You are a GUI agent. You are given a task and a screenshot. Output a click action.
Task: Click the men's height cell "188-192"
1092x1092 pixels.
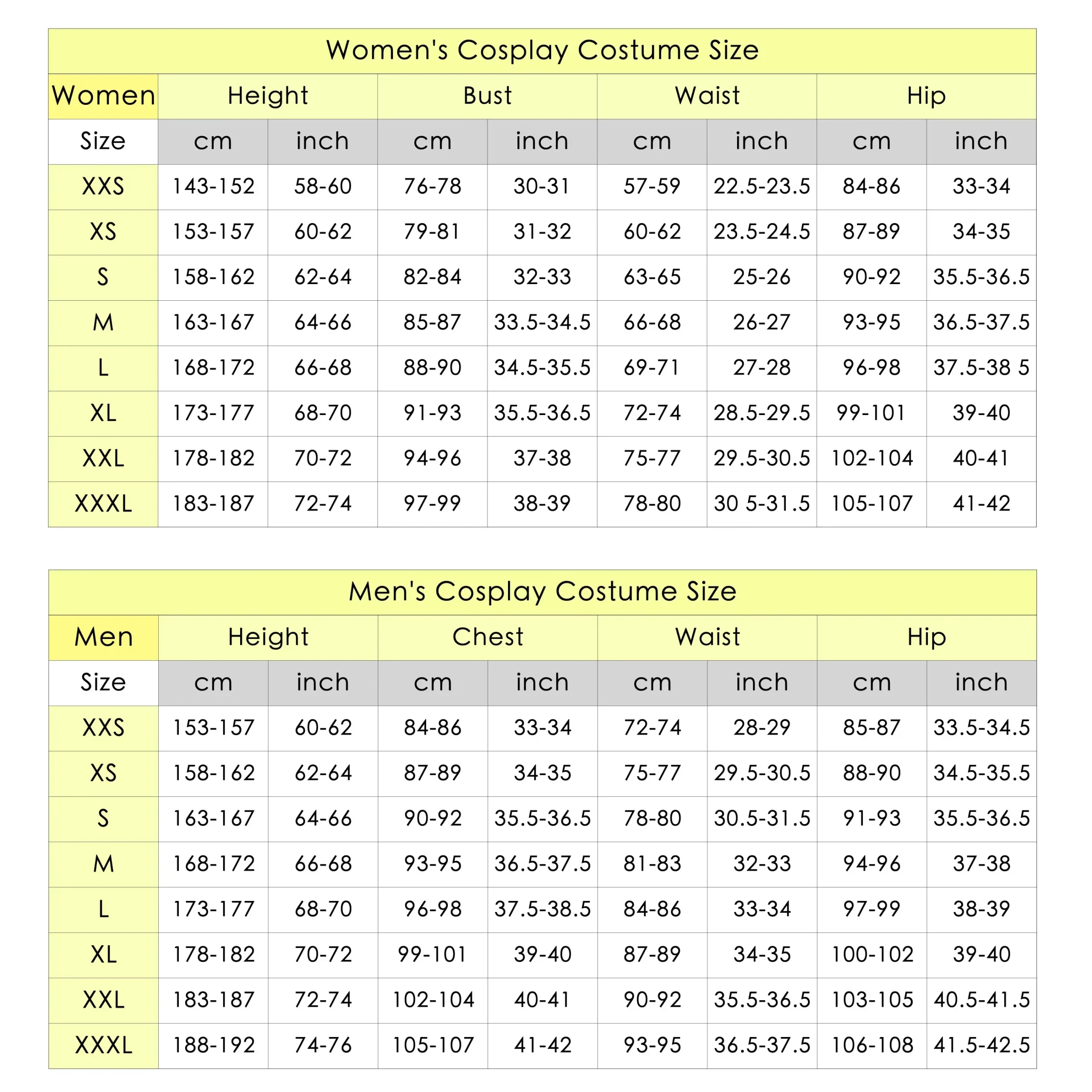[x=213, y=1045]
